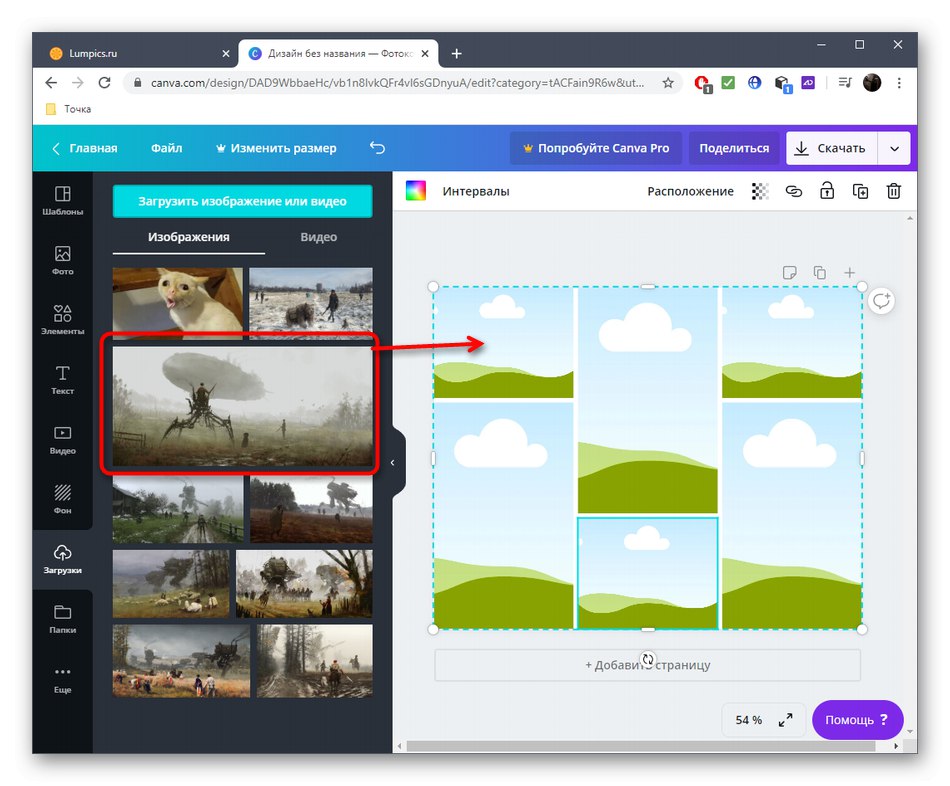Viewport: 950px width, 786px height.
Task: Select the large spider-machine painting thumbnail
Action: point(242,405)
